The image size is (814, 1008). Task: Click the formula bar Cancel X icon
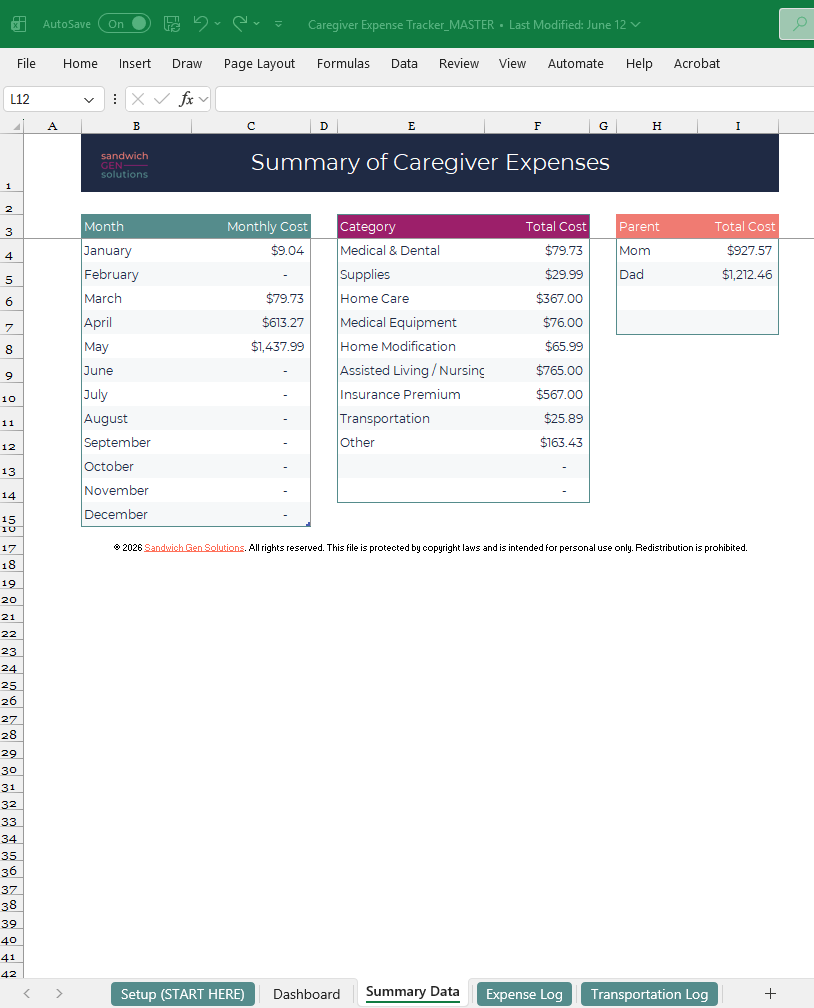click(x=138, y=99)
